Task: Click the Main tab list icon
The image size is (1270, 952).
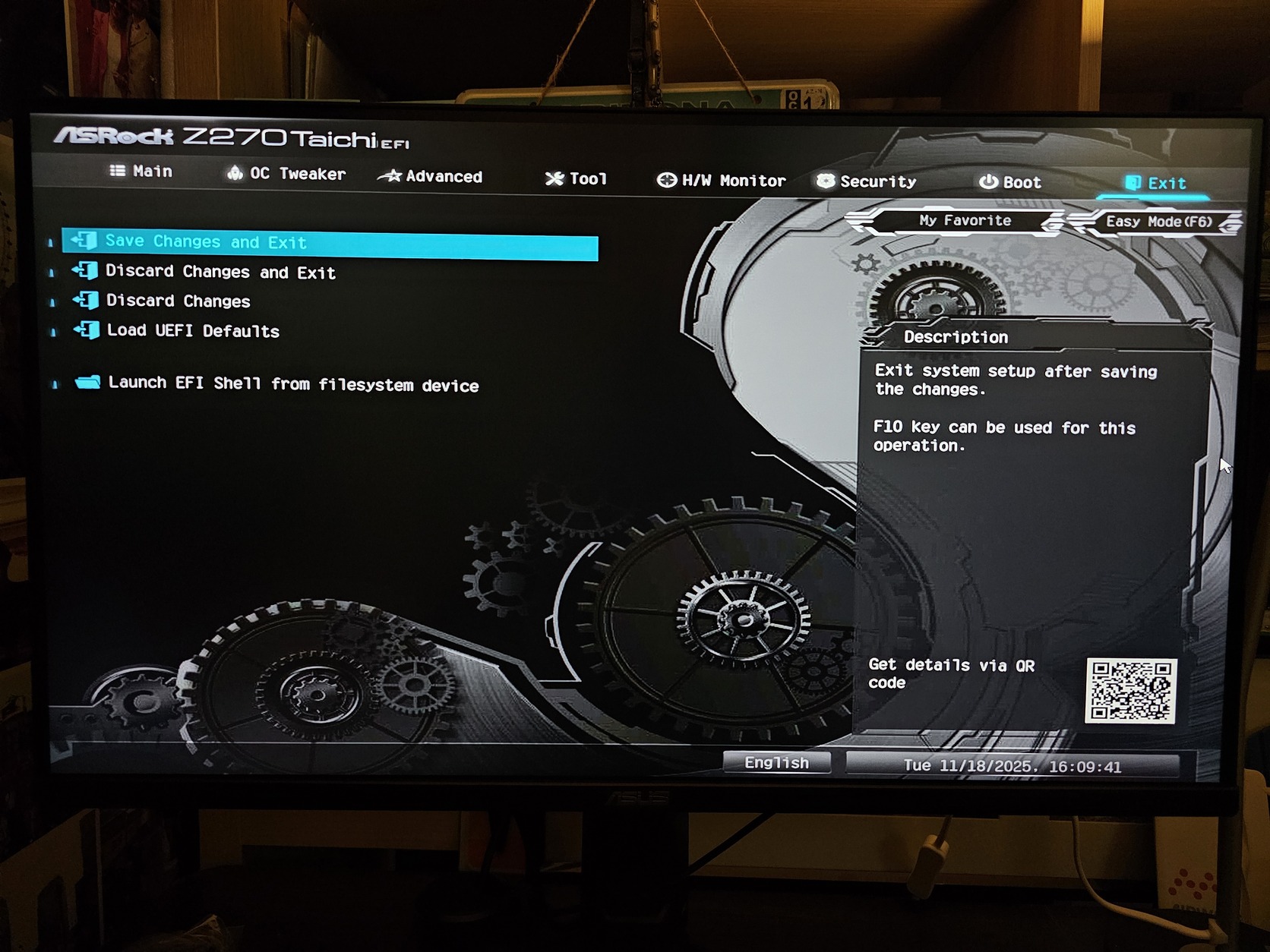Action: (118, 170)
